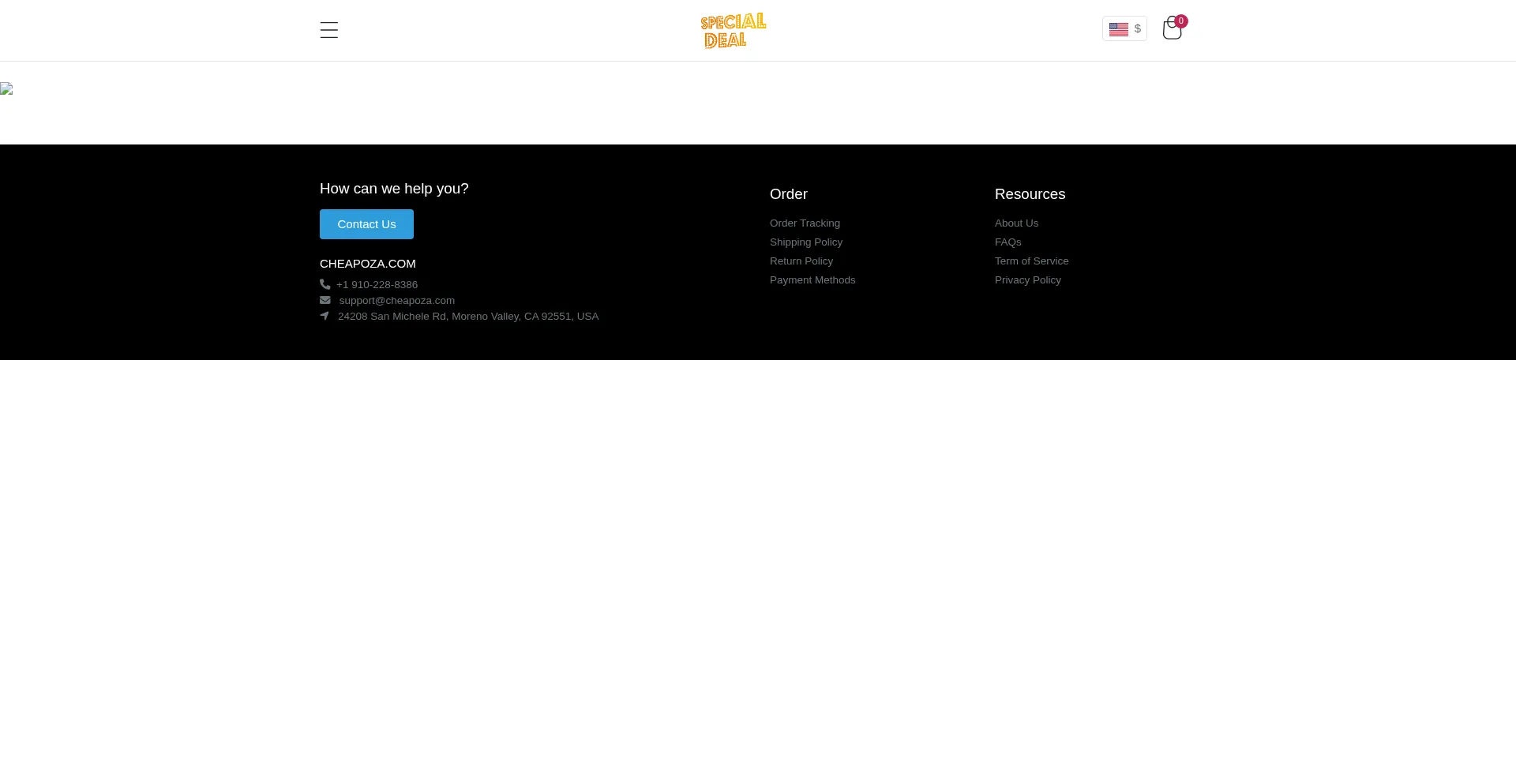Open the Privacy Policy link
Screen dimensions: 1516x784
1027,280
